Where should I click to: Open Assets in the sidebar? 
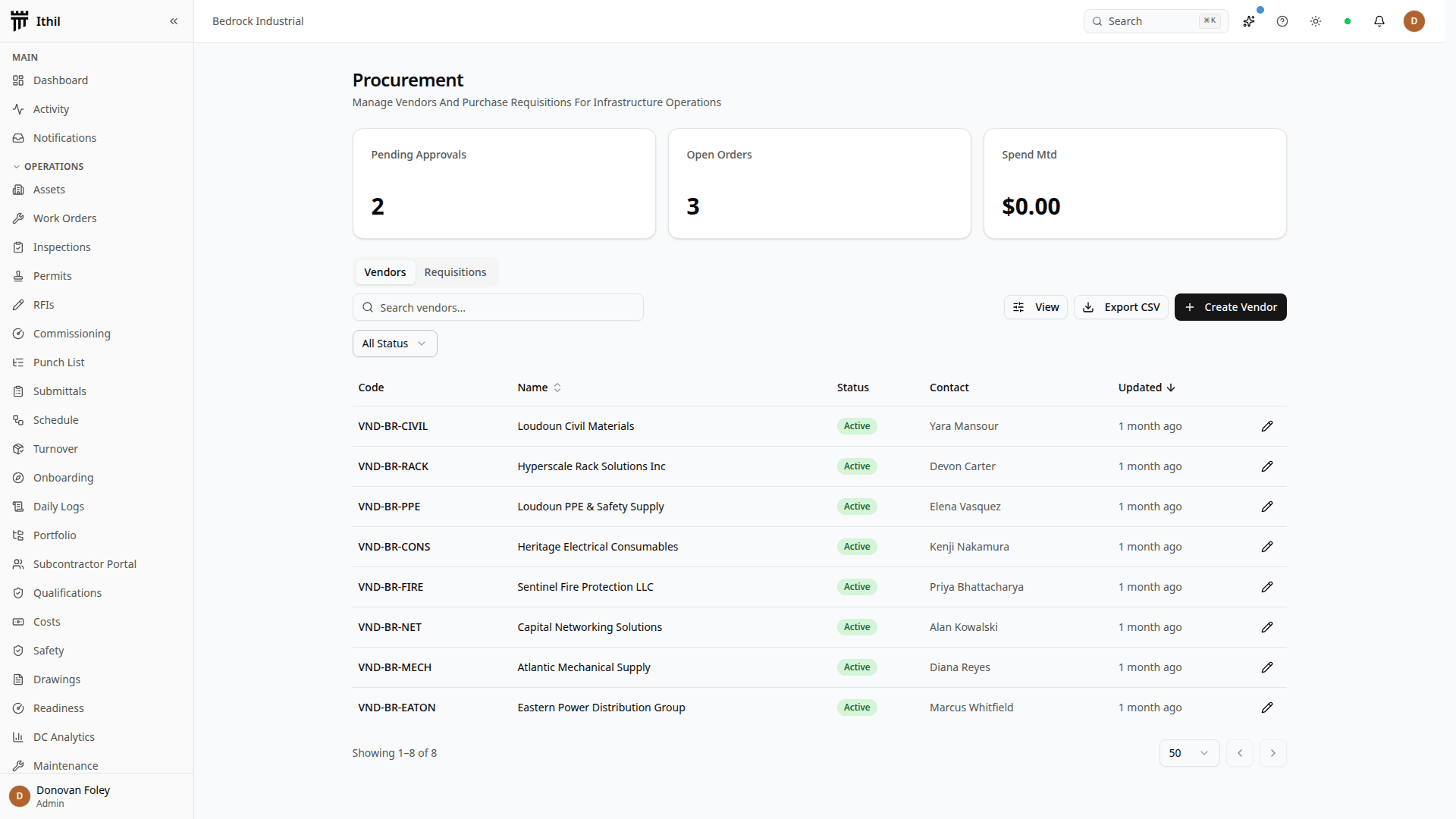tap(96, 190)
